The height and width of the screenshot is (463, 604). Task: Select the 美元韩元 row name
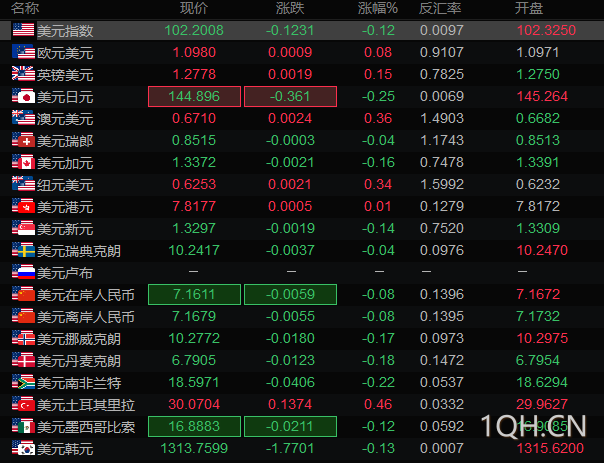tap(65, 449)
